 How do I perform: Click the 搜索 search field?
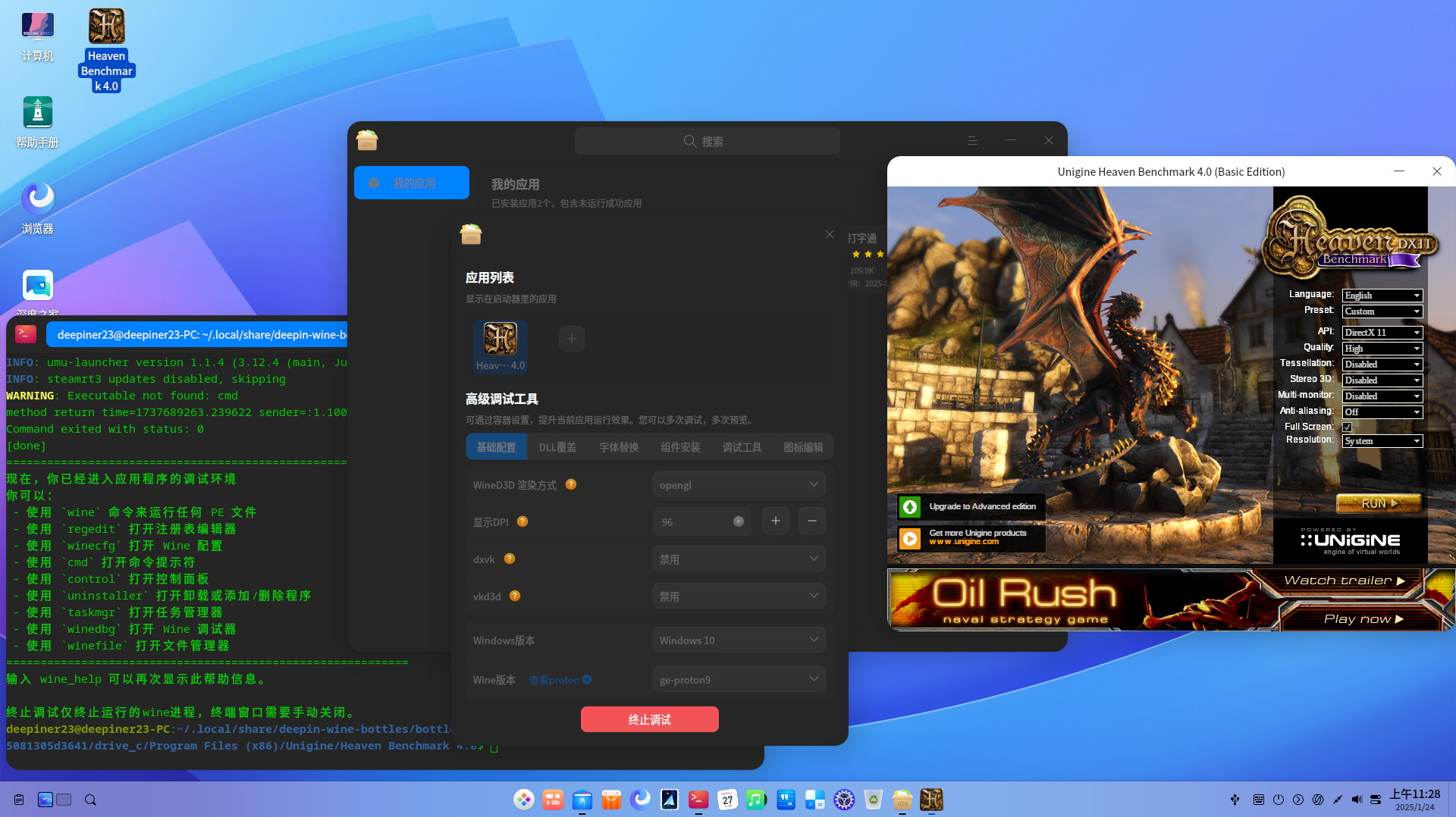click(707, 141)
